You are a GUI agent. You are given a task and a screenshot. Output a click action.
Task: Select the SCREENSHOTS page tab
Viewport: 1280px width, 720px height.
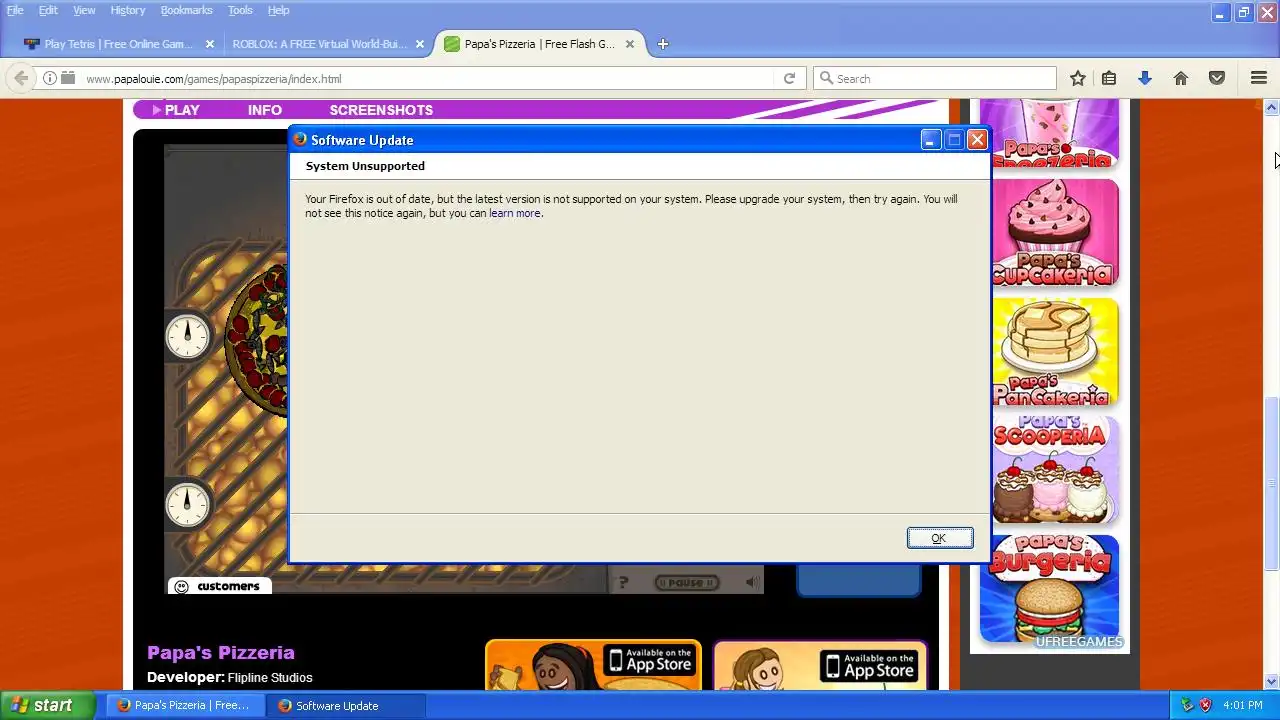381,110
